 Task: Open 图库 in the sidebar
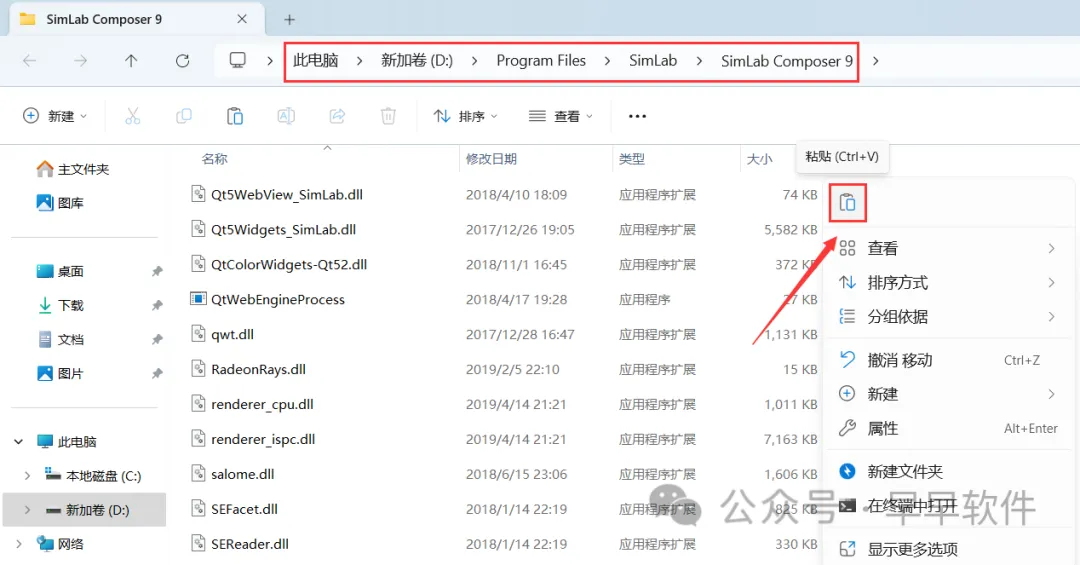click(61, 203)
